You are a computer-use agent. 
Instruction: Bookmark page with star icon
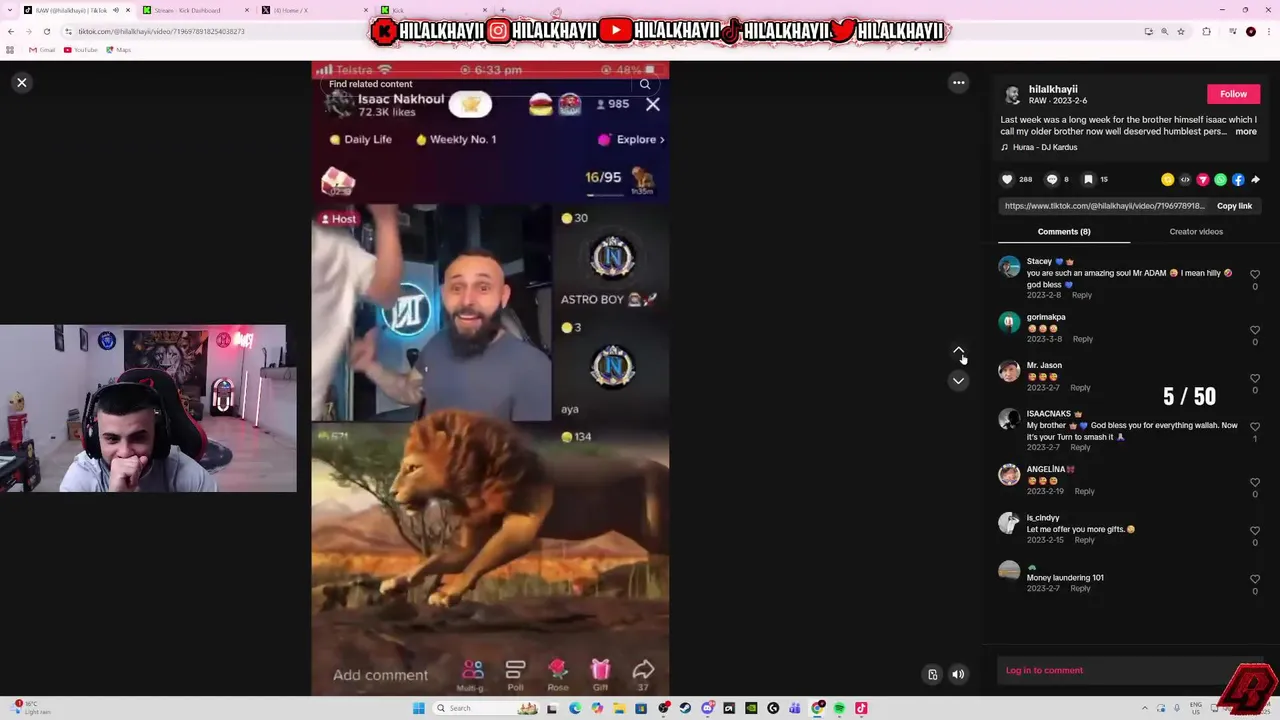pos(1181,31)
